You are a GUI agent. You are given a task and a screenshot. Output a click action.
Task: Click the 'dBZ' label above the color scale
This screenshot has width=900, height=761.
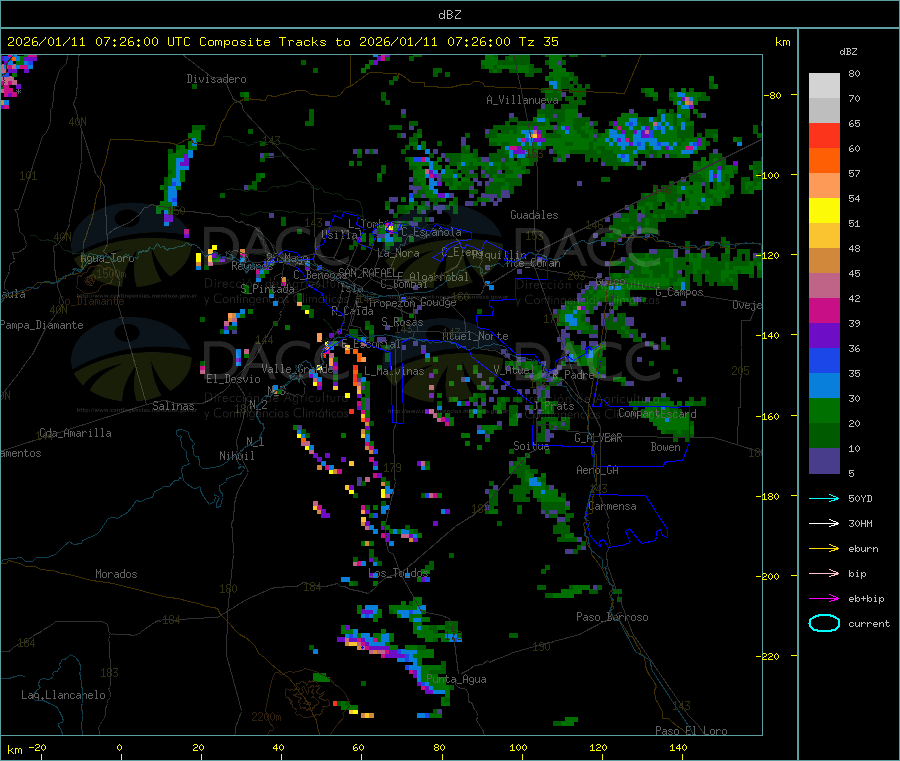[x=848, y=52]
